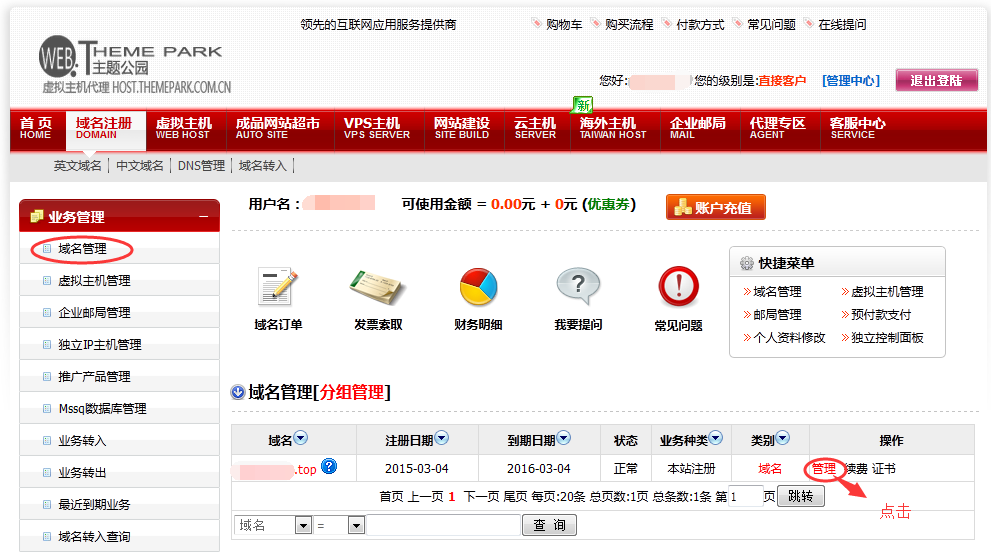The width and height of the screenshot is (991, 552).
Task: Click the 账户充值 recharge button
Action: click(715, 207)
